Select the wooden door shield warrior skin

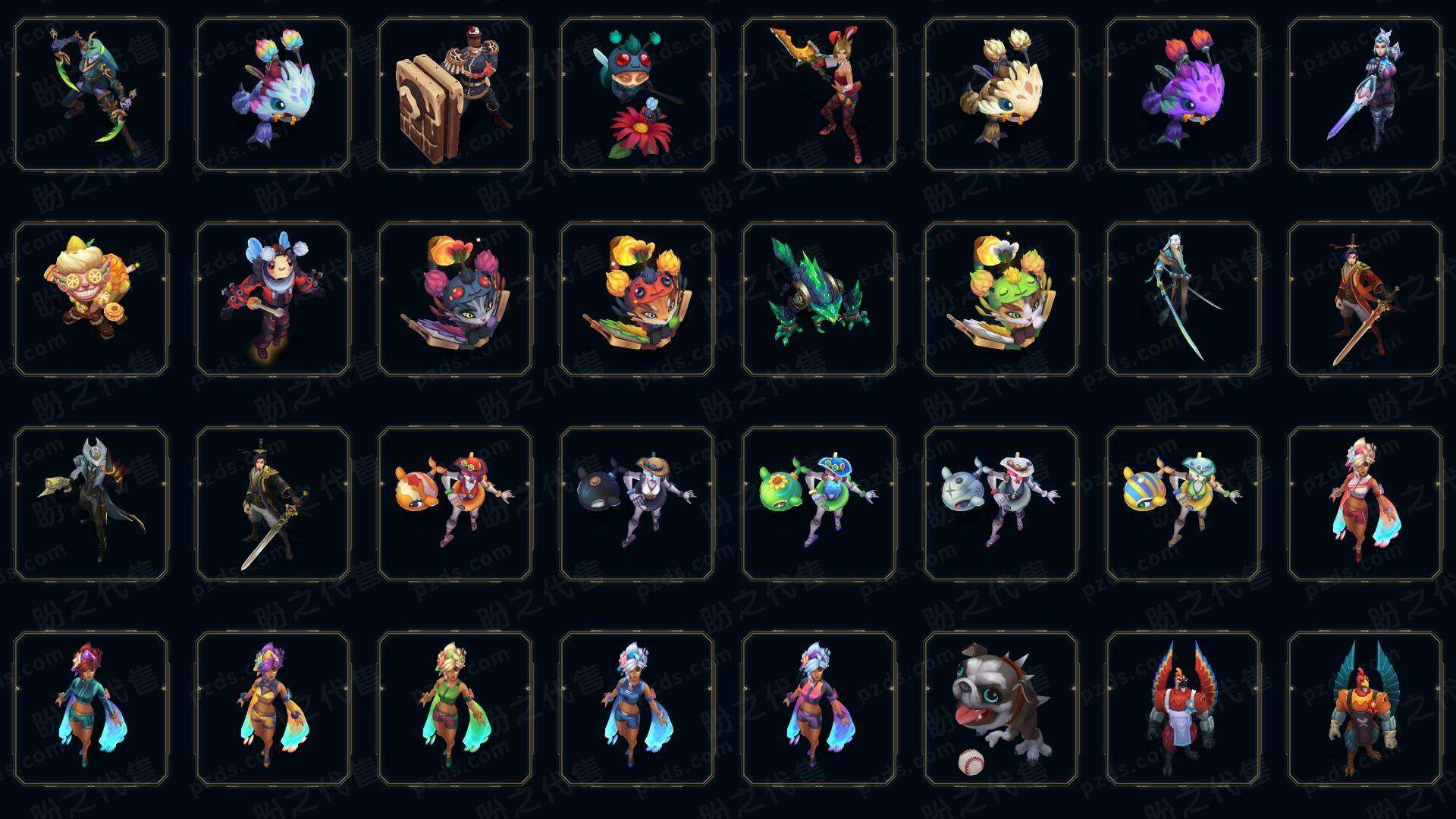pyautogui.click(x=455, y=95)
